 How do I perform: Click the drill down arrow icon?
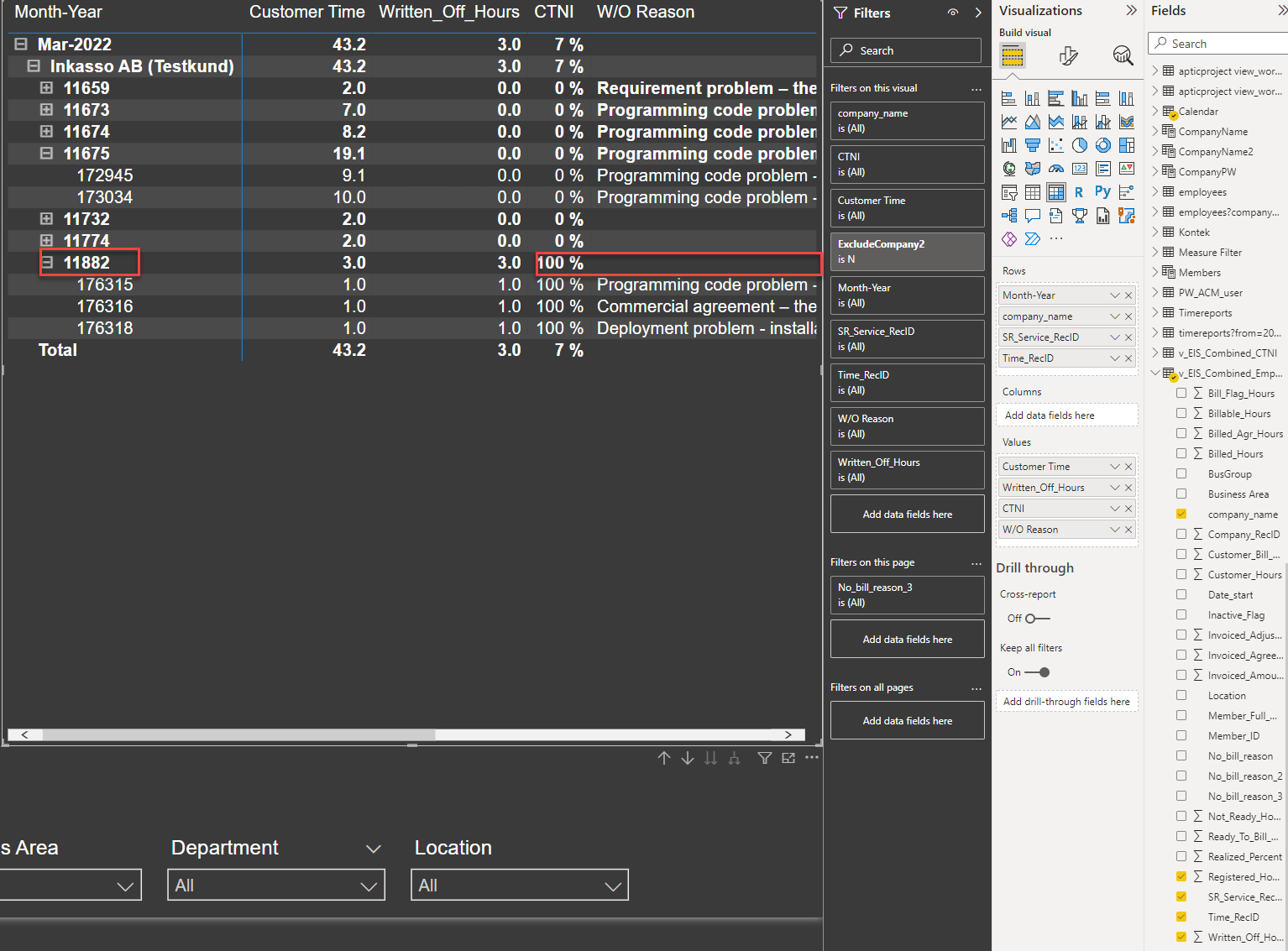coord(688,758)
